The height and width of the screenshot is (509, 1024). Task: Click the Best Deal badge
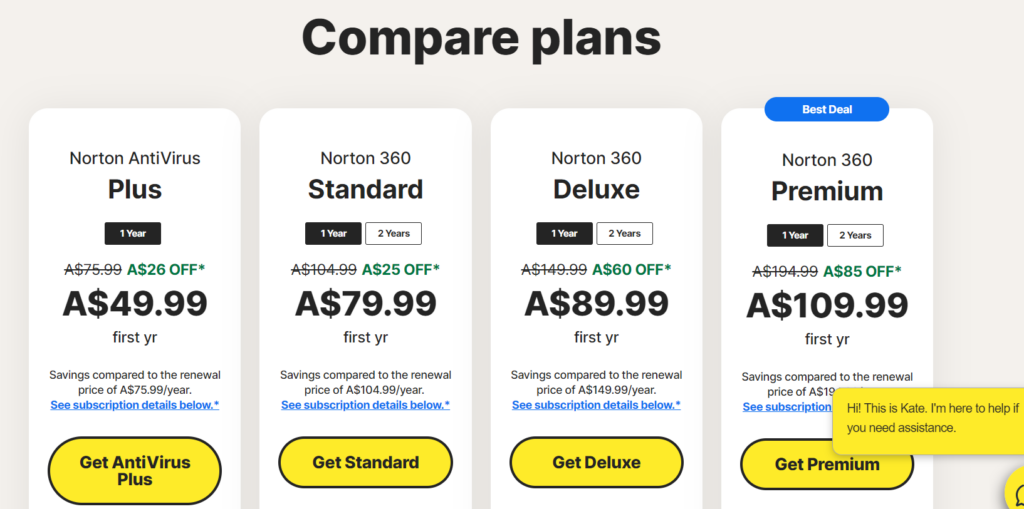[827, 109]
